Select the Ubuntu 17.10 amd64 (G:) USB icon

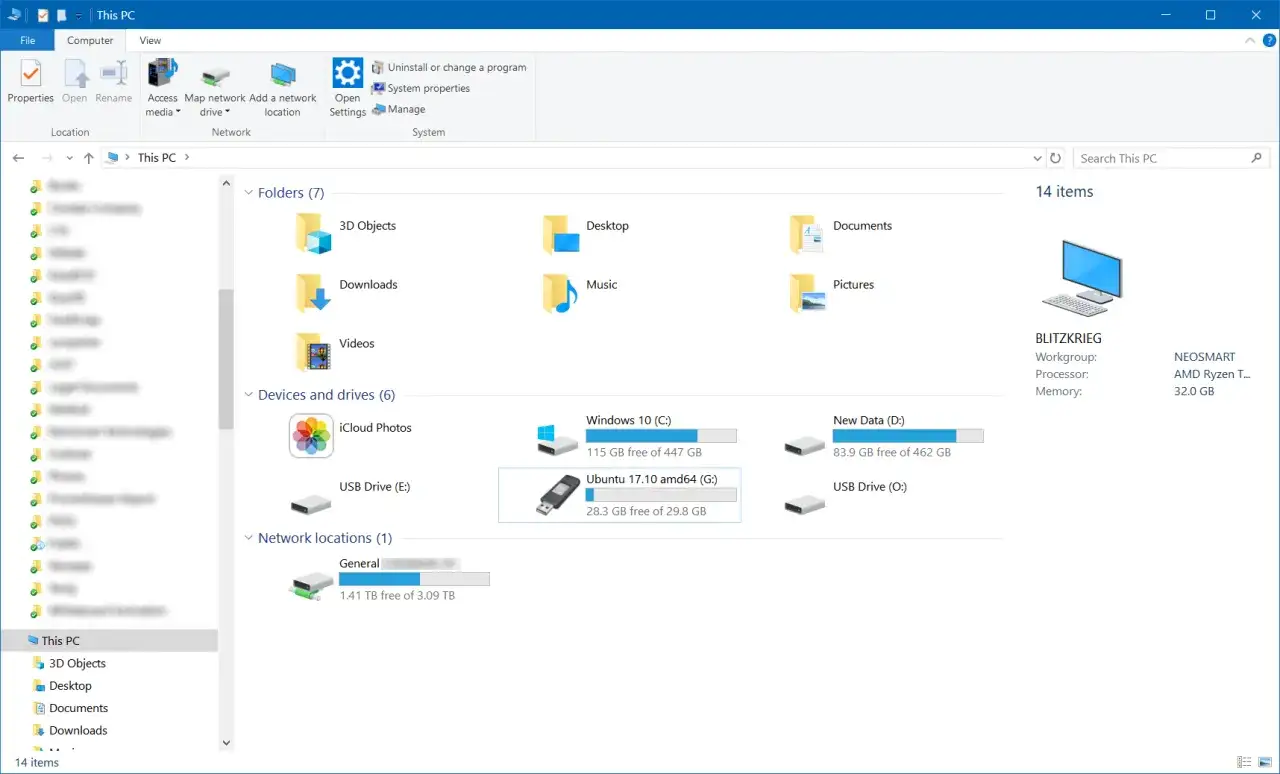(557, 495)
